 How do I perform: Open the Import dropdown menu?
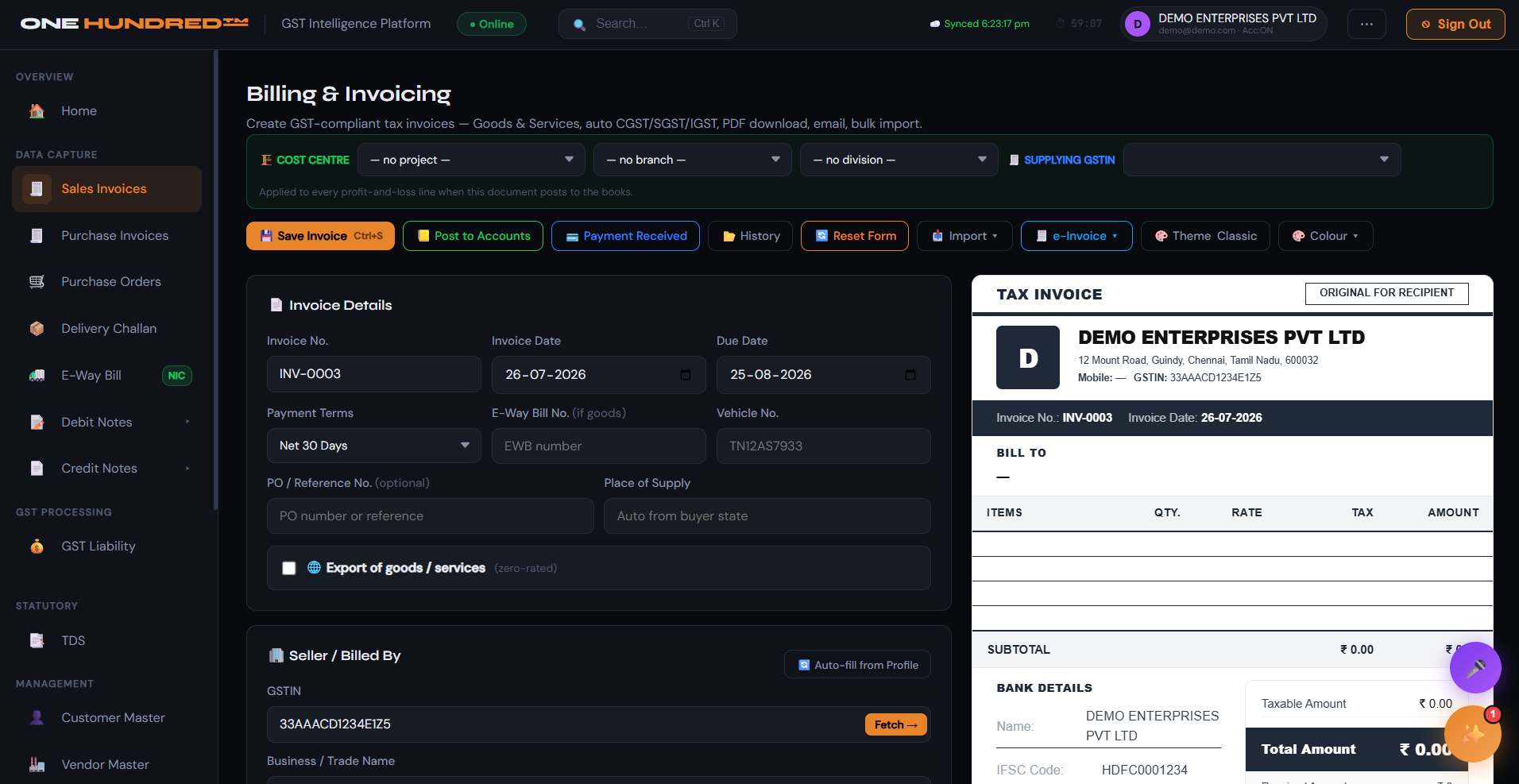964,236
